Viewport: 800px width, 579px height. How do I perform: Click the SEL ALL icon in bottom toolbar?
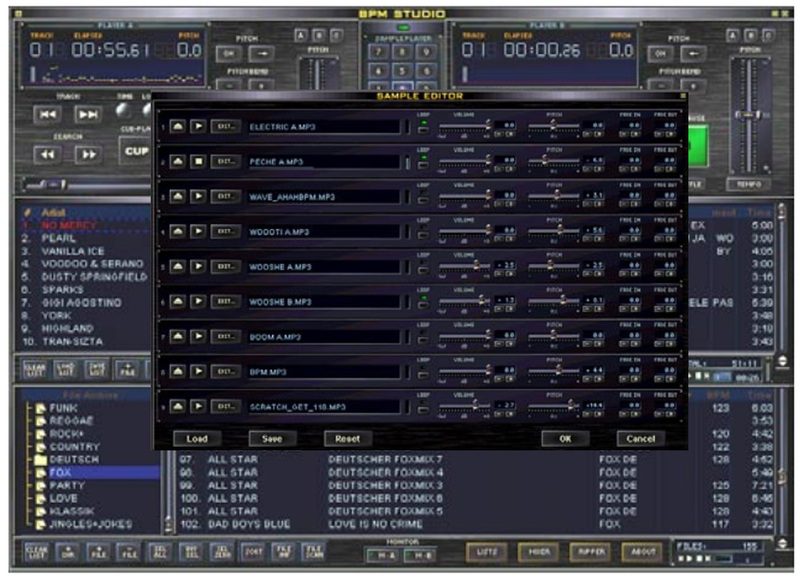click(x=159, y=552)
